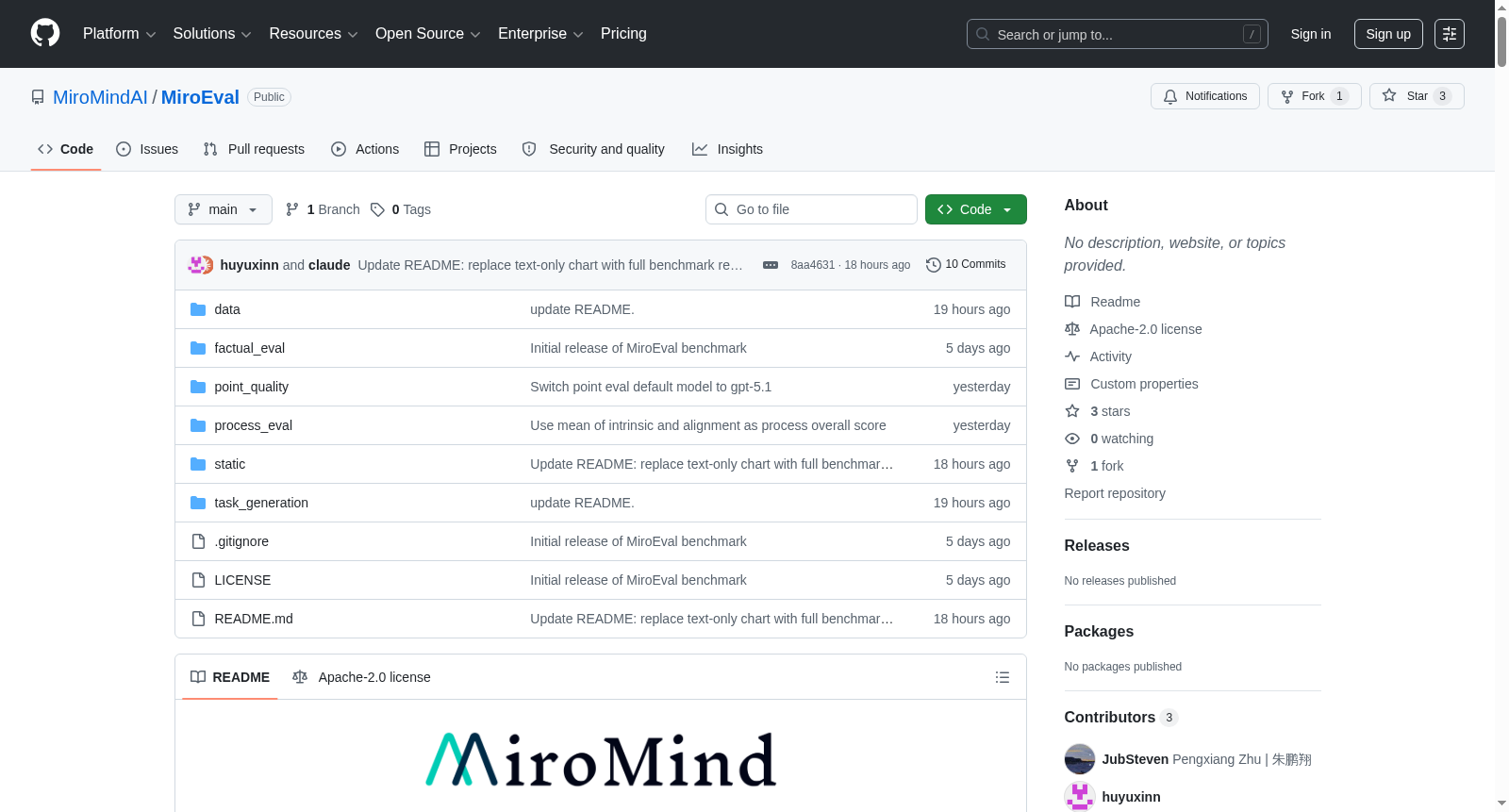1509x812 pixels.
Task: Click the task_generation folder icon
Action: (x=198, y=503)
